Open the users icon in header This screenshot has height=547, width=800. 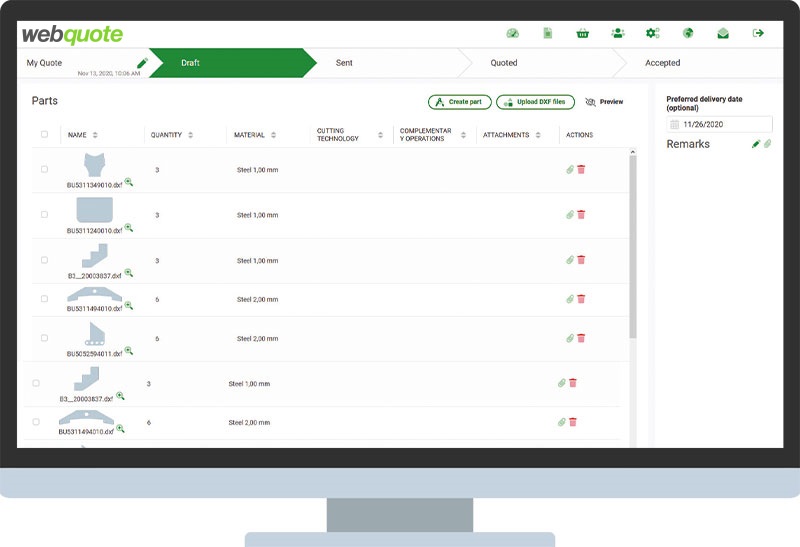click(617, 33)
